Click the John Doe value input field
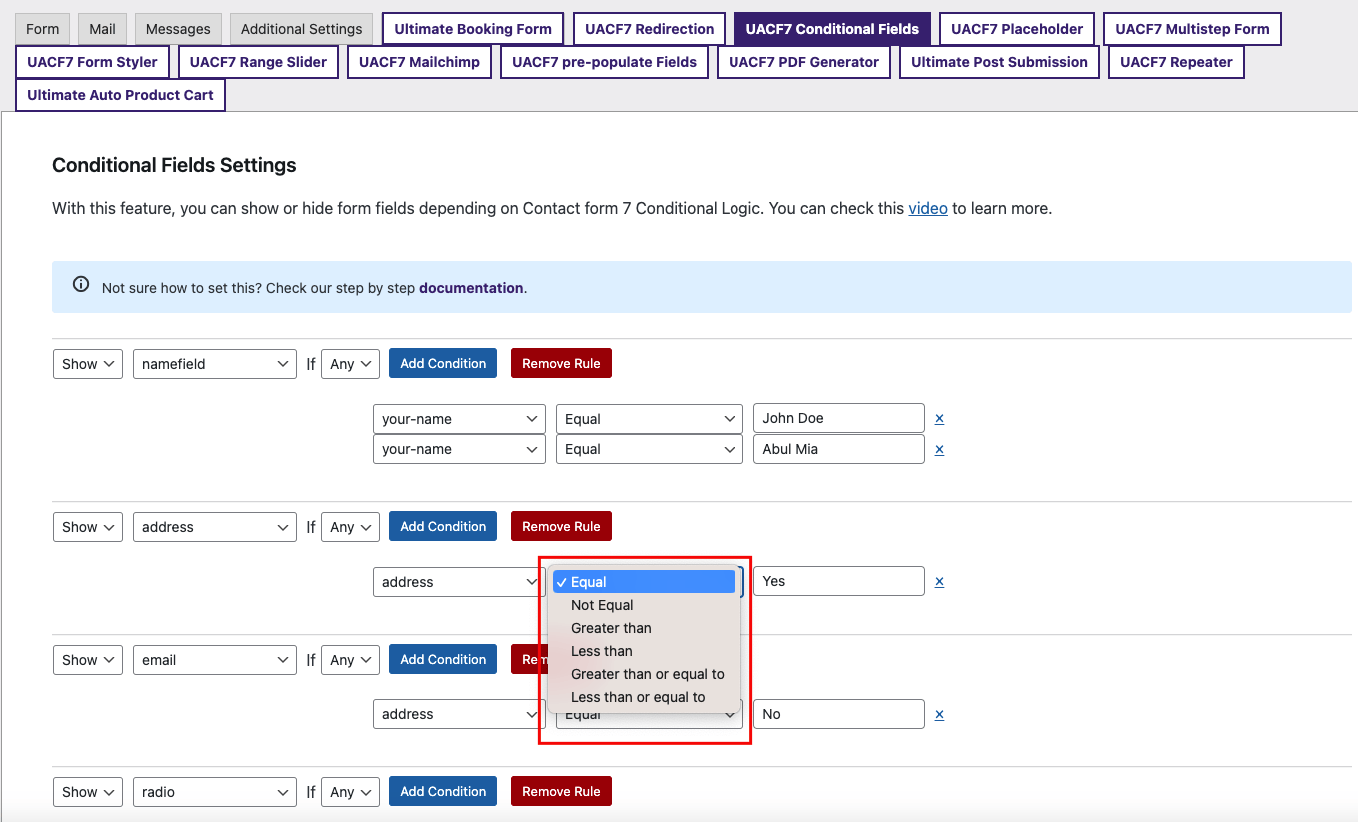The width and height of the screenshot is (1358, 822). [838, 418]
